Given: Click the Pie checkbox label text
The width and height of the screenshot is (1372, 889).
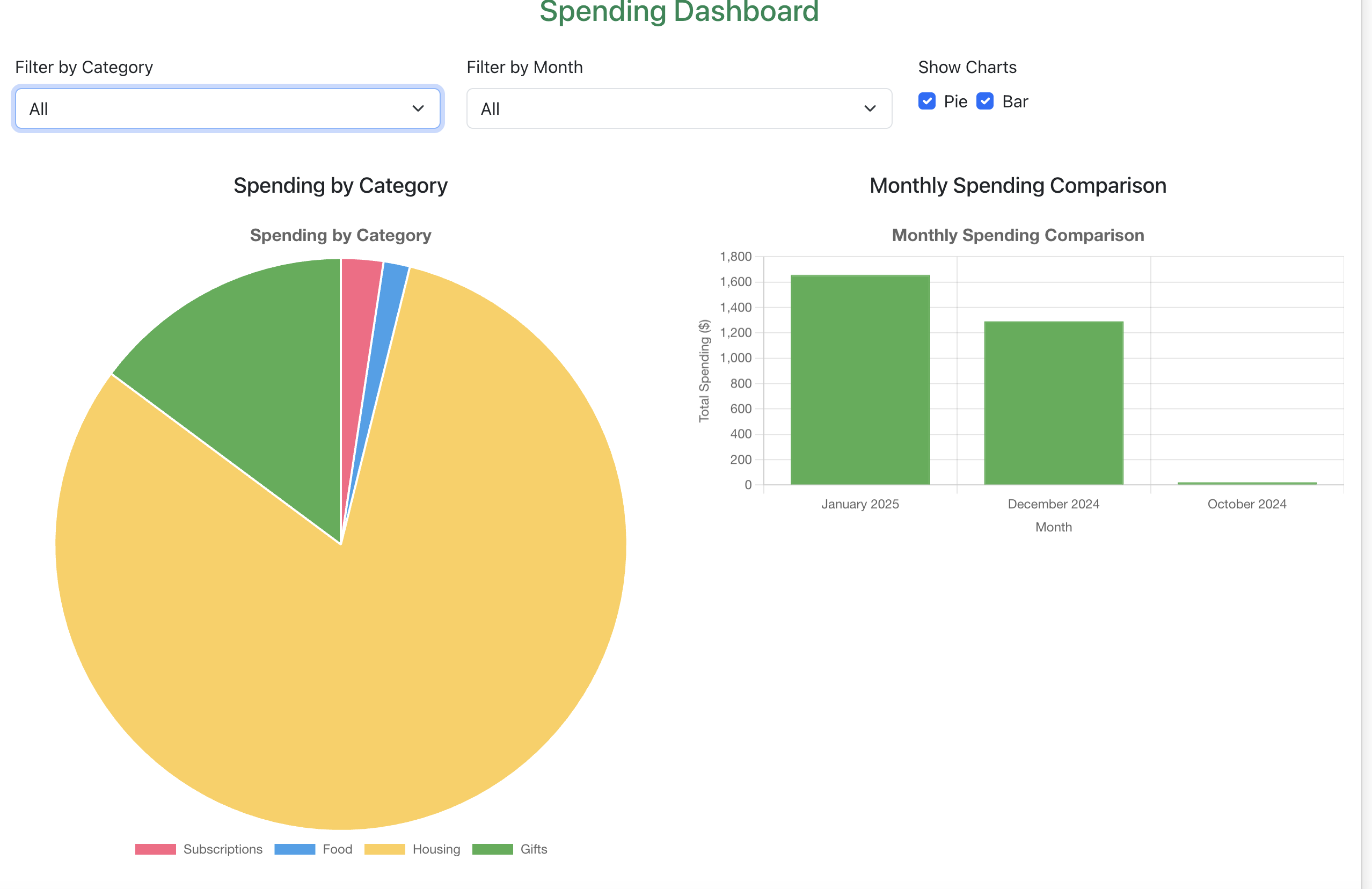Looking at the screenshot, I should point(955,101).
